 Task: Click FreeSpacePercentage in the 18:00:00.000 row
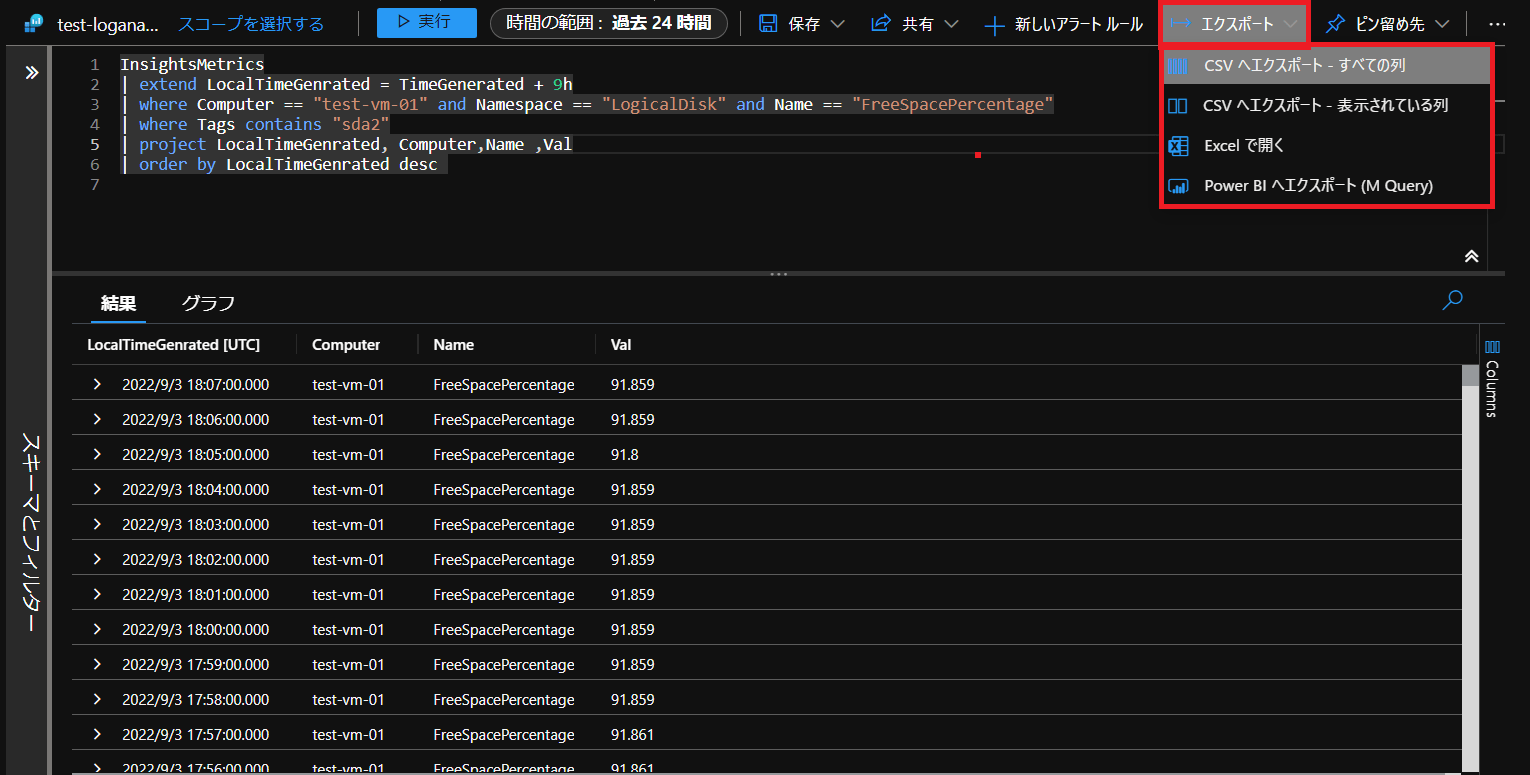tap(504, 630)
